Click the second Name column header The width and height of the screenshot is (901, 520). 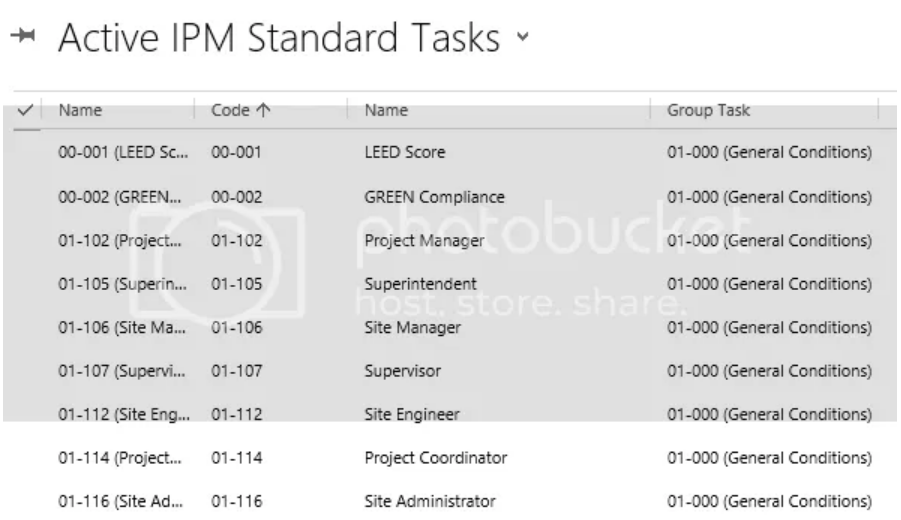386,110
